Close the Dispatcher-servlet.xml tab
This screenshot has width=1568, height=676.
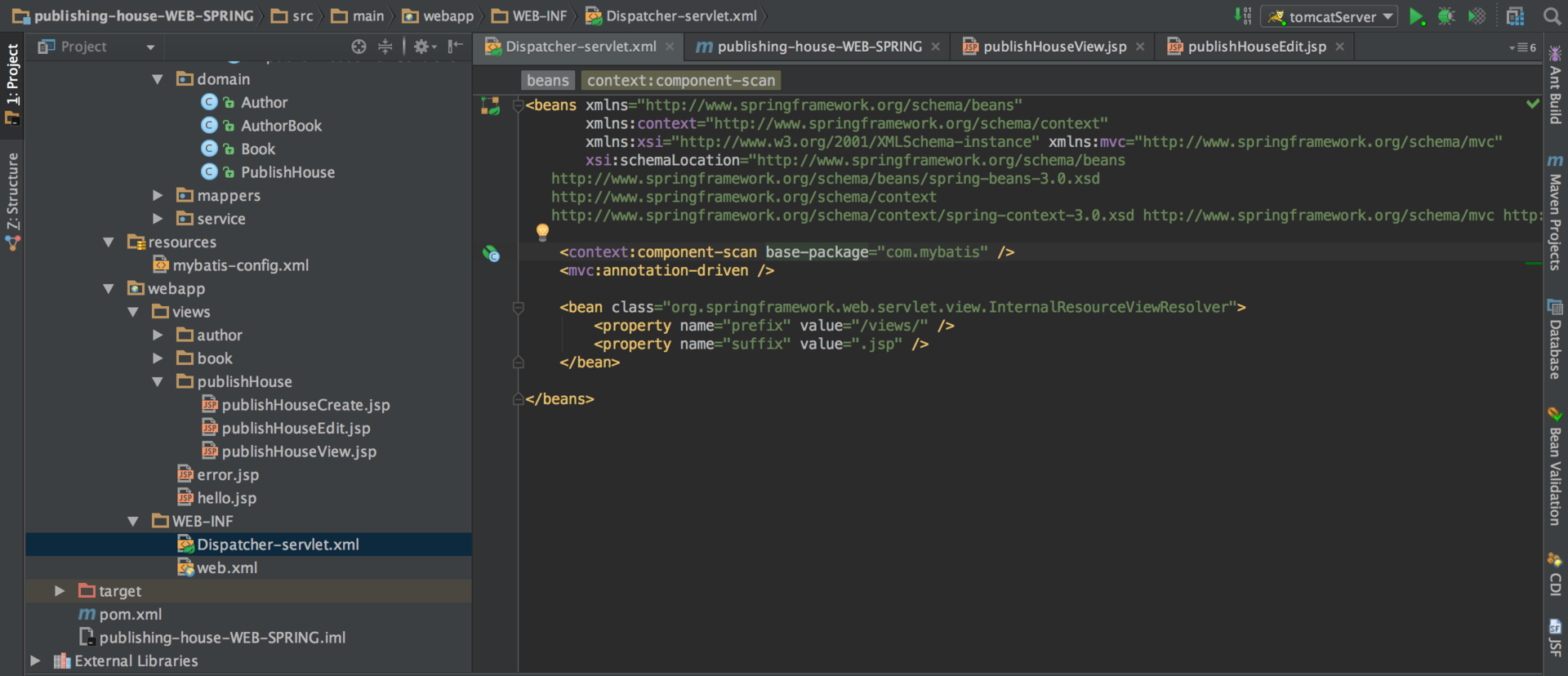[x=670, y=47]
